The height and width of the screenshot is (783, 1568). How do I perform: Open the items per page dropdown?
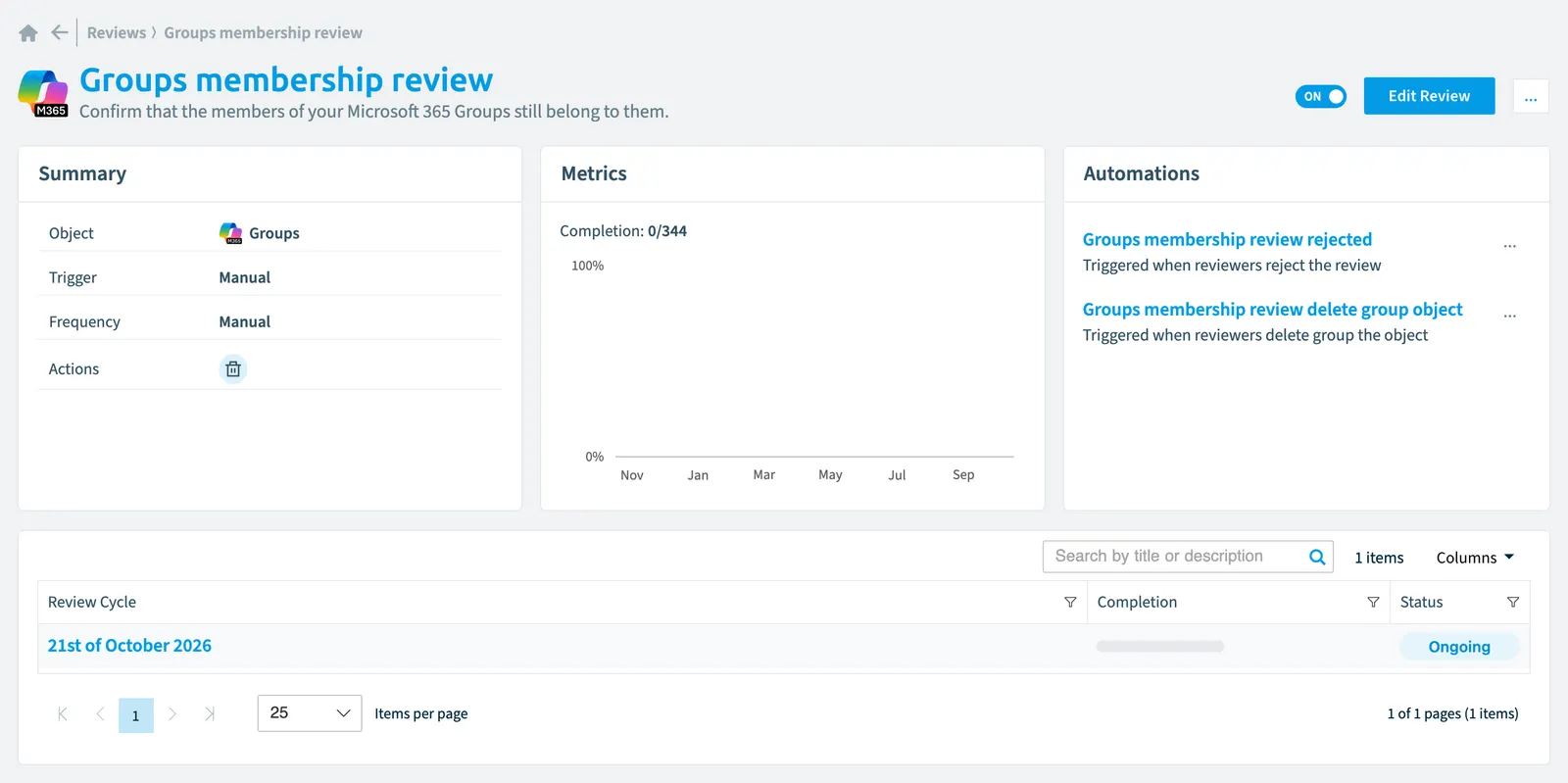coord(310,713)
